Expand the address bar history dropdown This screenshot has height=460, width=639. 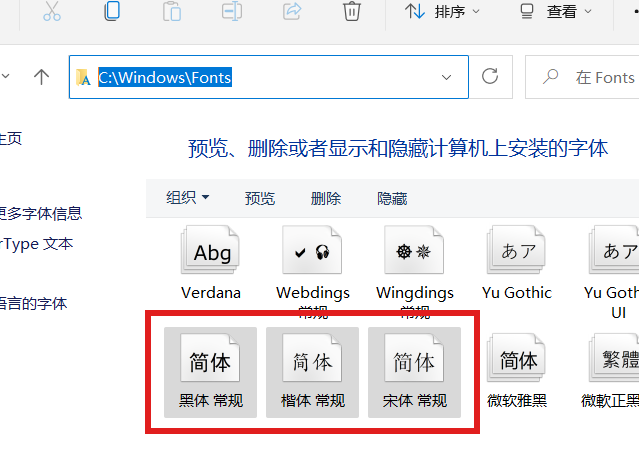[x=446, y=77]
